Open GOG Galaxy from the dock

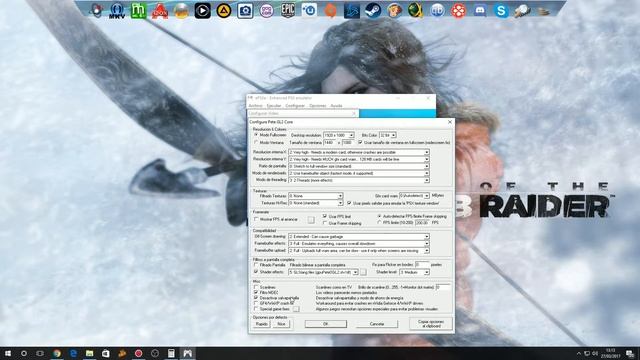coord(267,11)
